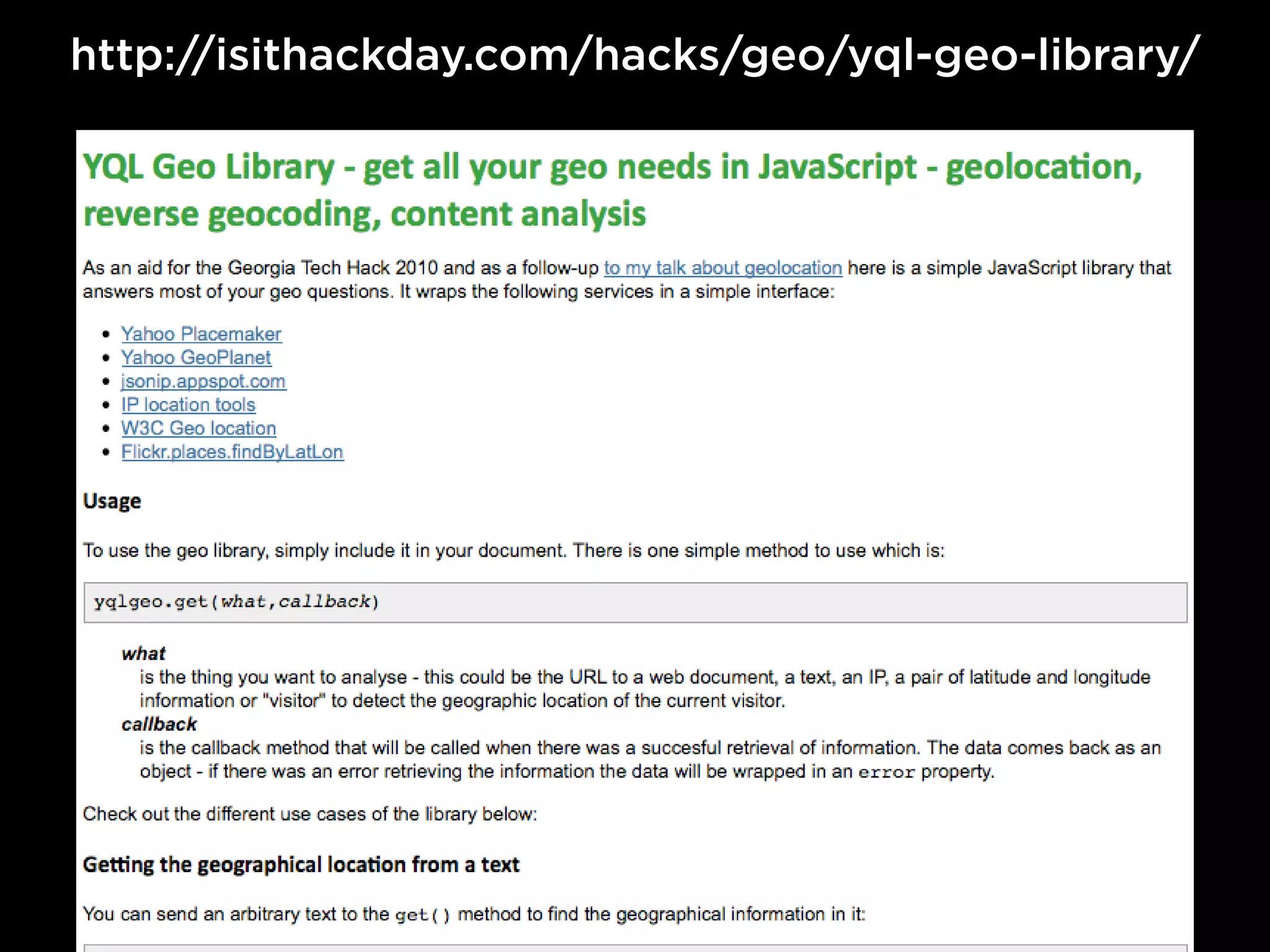Open the Yahoo GeoPlanet link

(196, 358)
